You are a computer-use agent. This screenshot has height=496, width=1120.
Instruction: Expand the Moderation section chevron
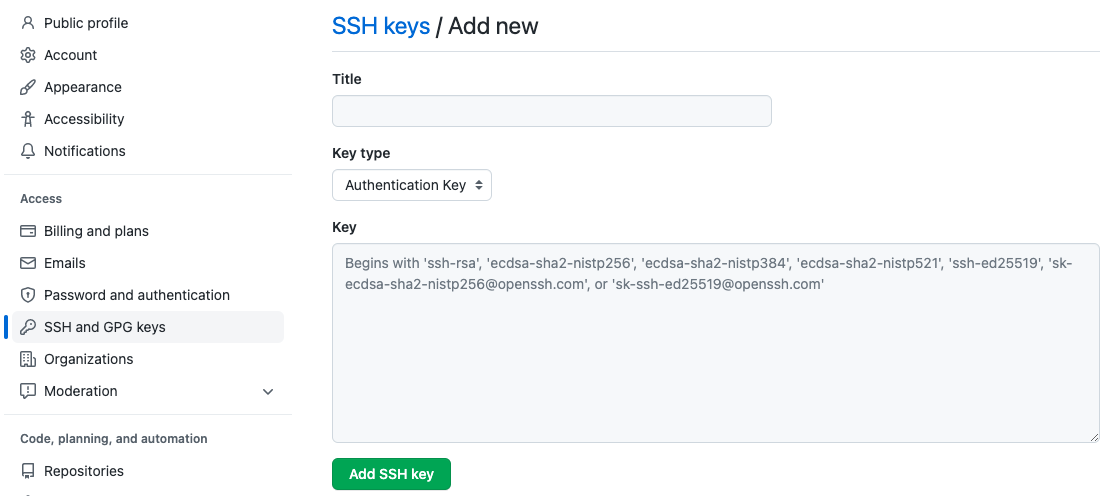click(x=268, y=392)
